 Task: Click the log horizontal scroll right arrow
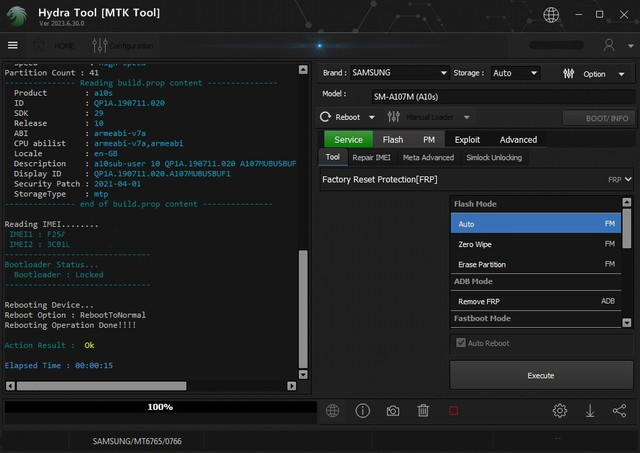click(x=291, y=386)
